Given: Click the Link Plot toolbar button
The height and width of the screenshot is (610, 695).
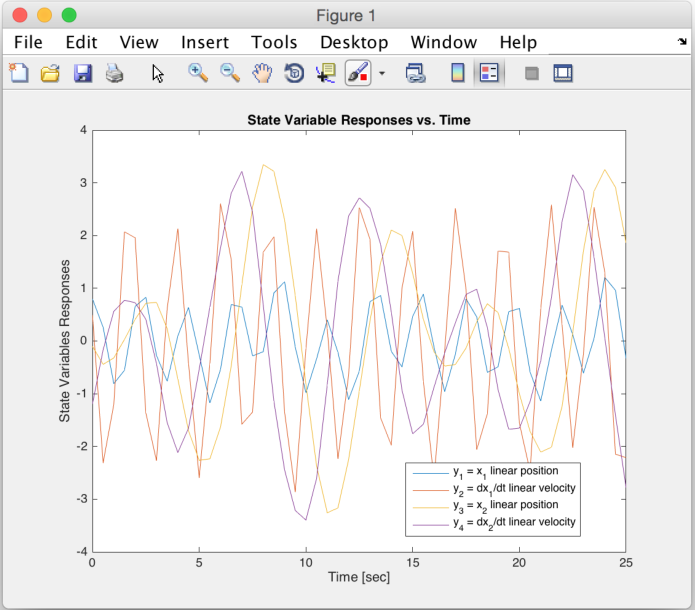Looking at the screenshot, I should [x=415, y=73].
